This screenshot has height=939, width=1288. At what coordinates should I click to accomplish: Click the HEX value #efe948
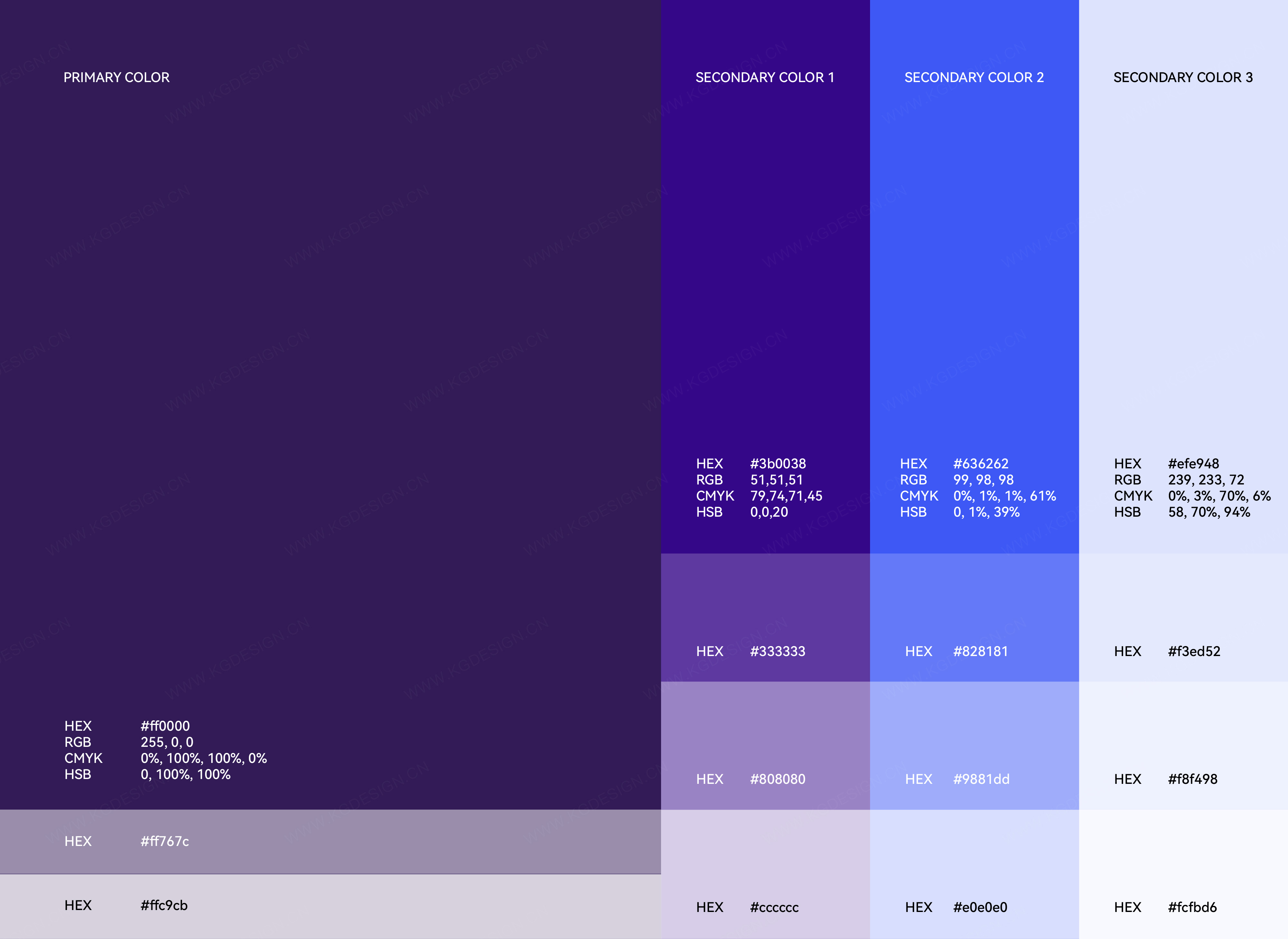coord(1193,464)
